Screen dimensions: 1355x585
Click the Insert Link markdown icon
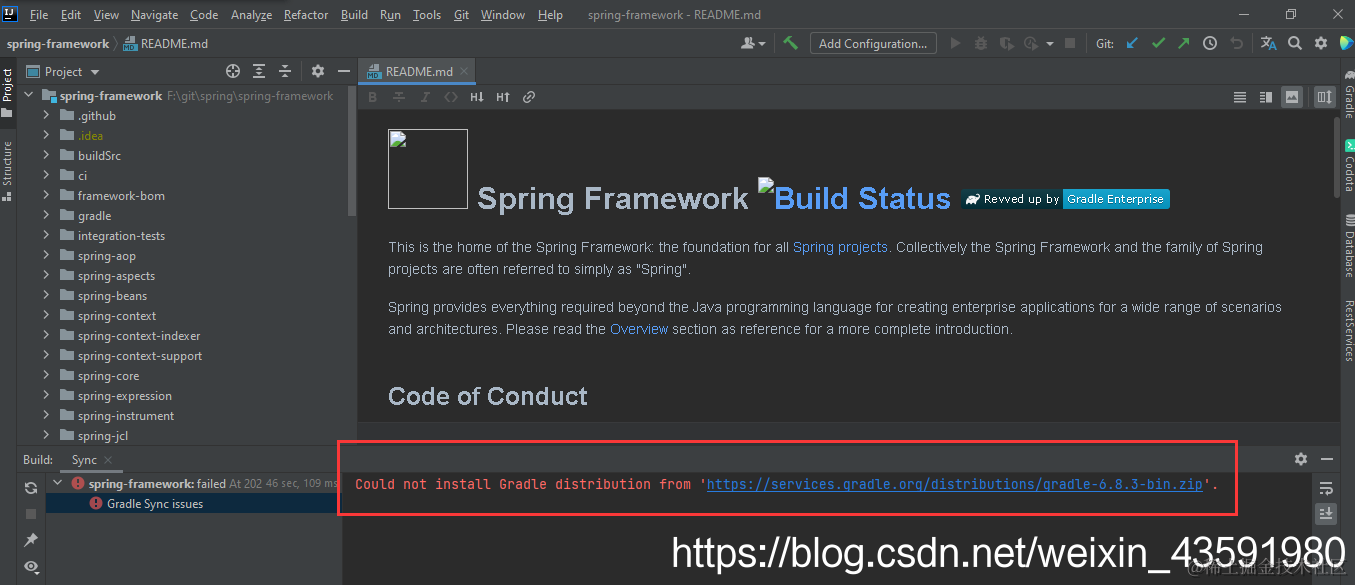pyautogui.click(x=529, y=97)
